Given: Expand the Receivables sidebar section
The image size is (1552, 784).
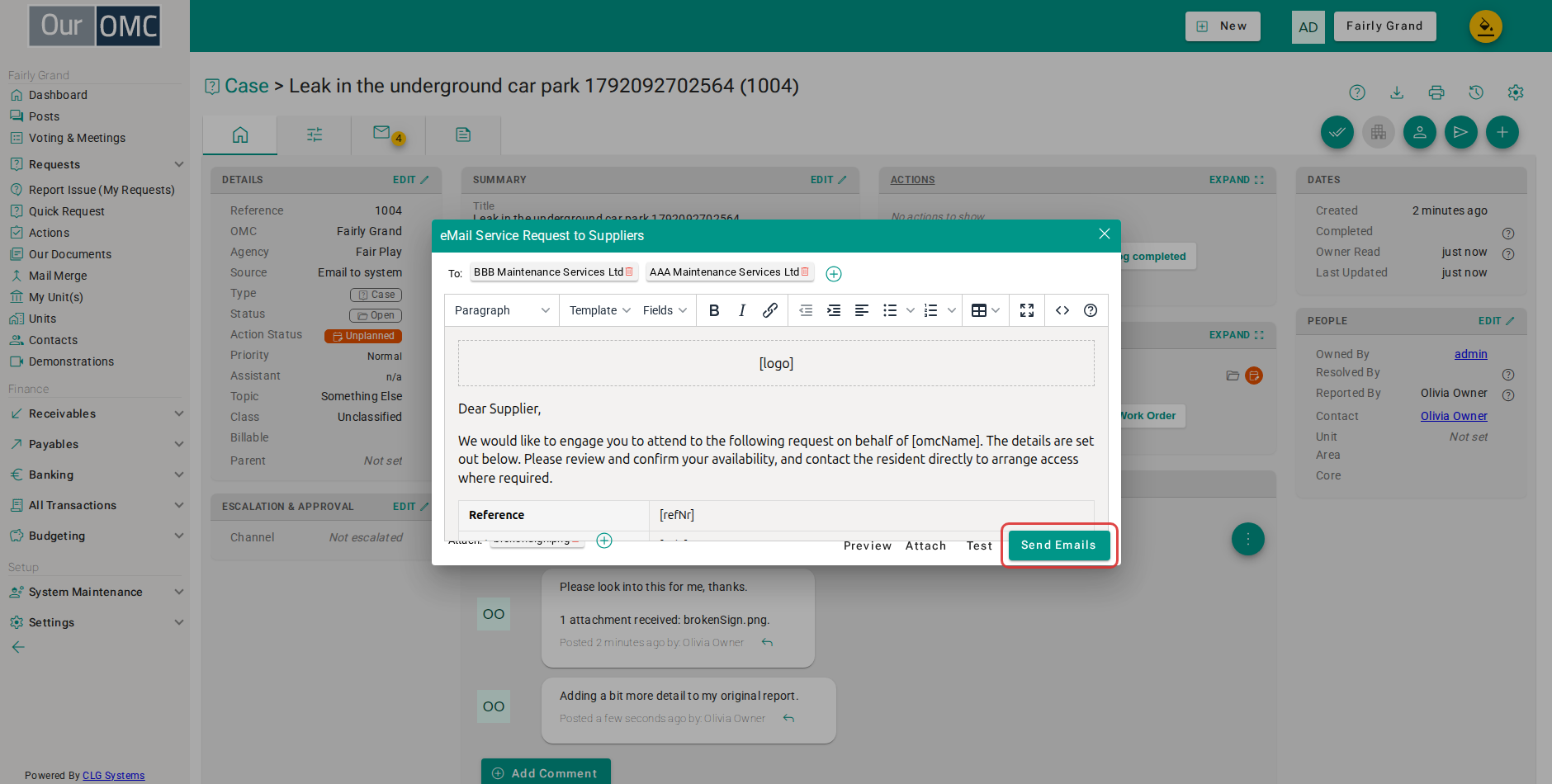Looking at the screenshot, I should 96,413.
